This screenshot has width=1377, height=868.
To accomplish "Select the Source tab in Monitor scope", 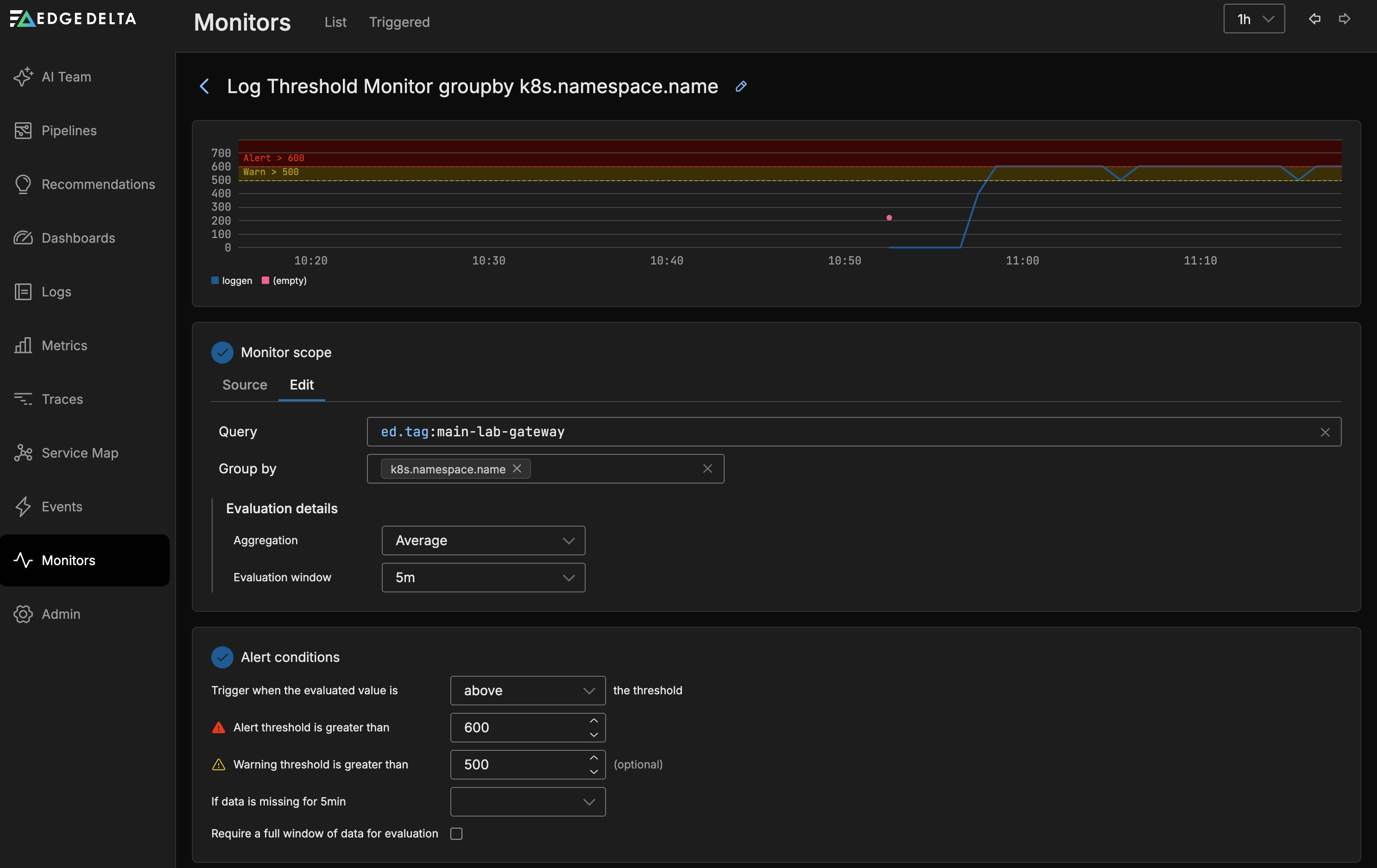I will pos(244,385).
